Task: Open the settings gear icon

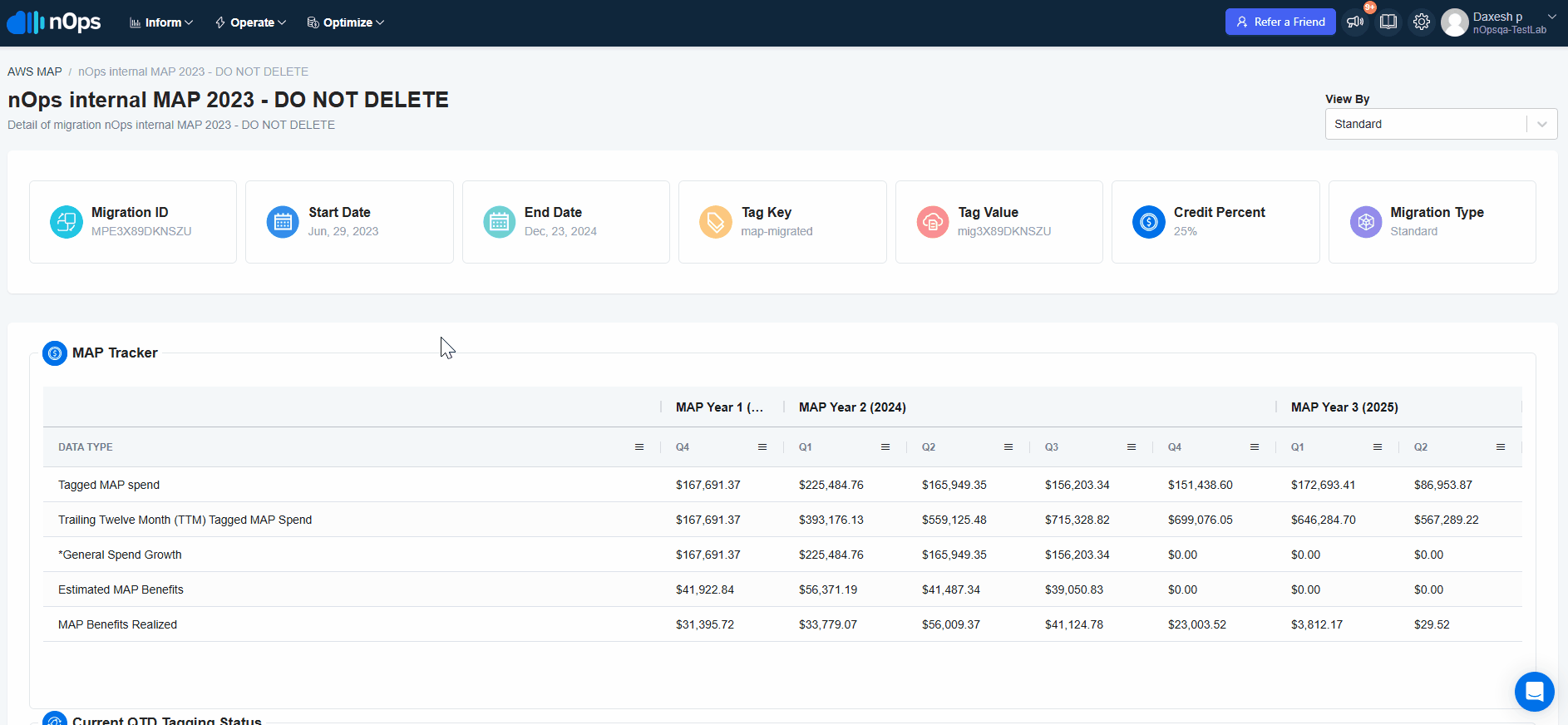Action: click(x=1422, y=22)
